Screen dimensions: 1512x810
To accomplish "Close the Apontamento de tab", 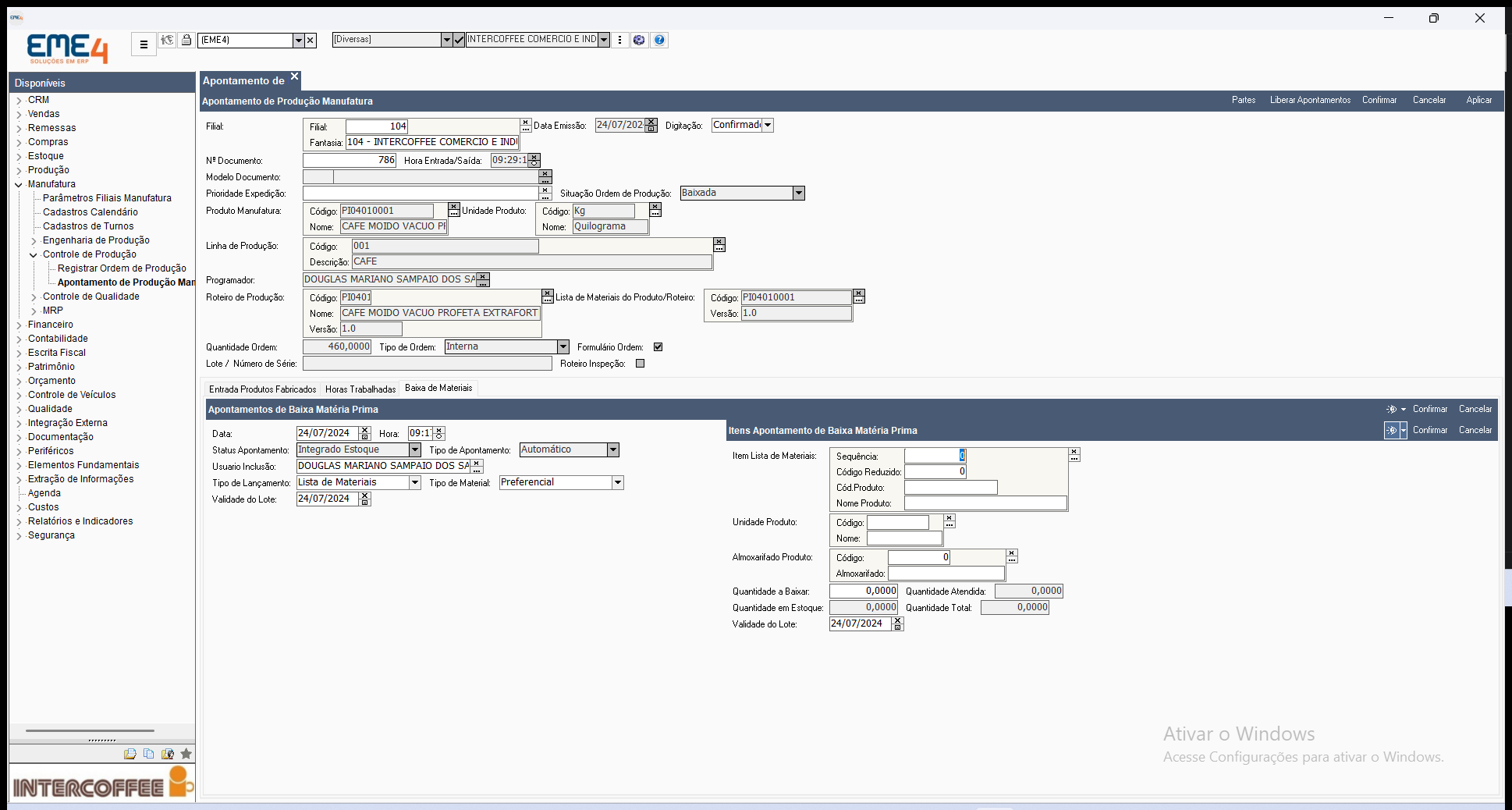I will click(x=294, y=76).
